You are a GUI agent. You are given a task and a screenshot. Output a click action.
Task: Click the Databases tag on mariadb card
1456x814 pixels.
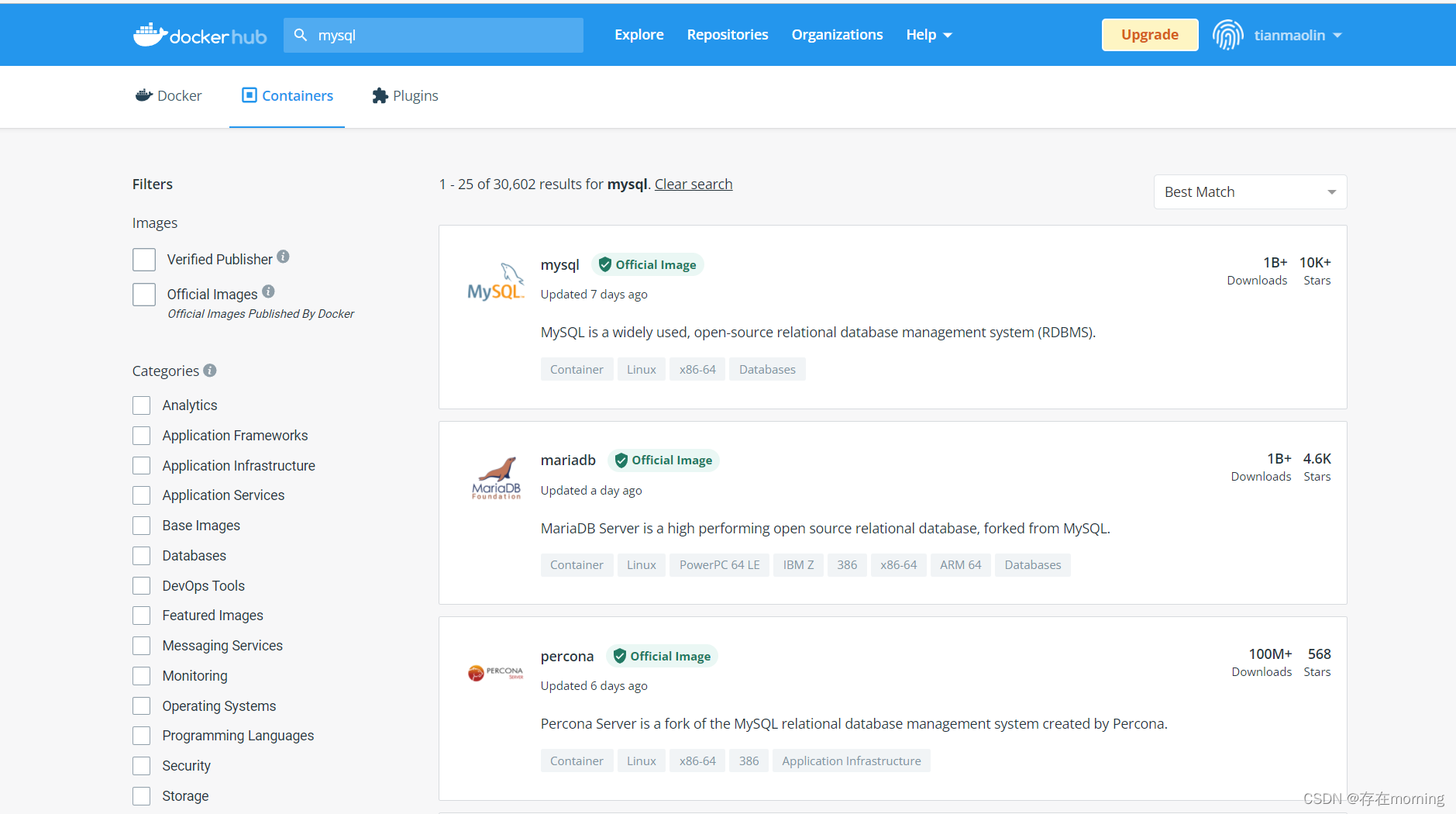click(x=1033, y=565)
